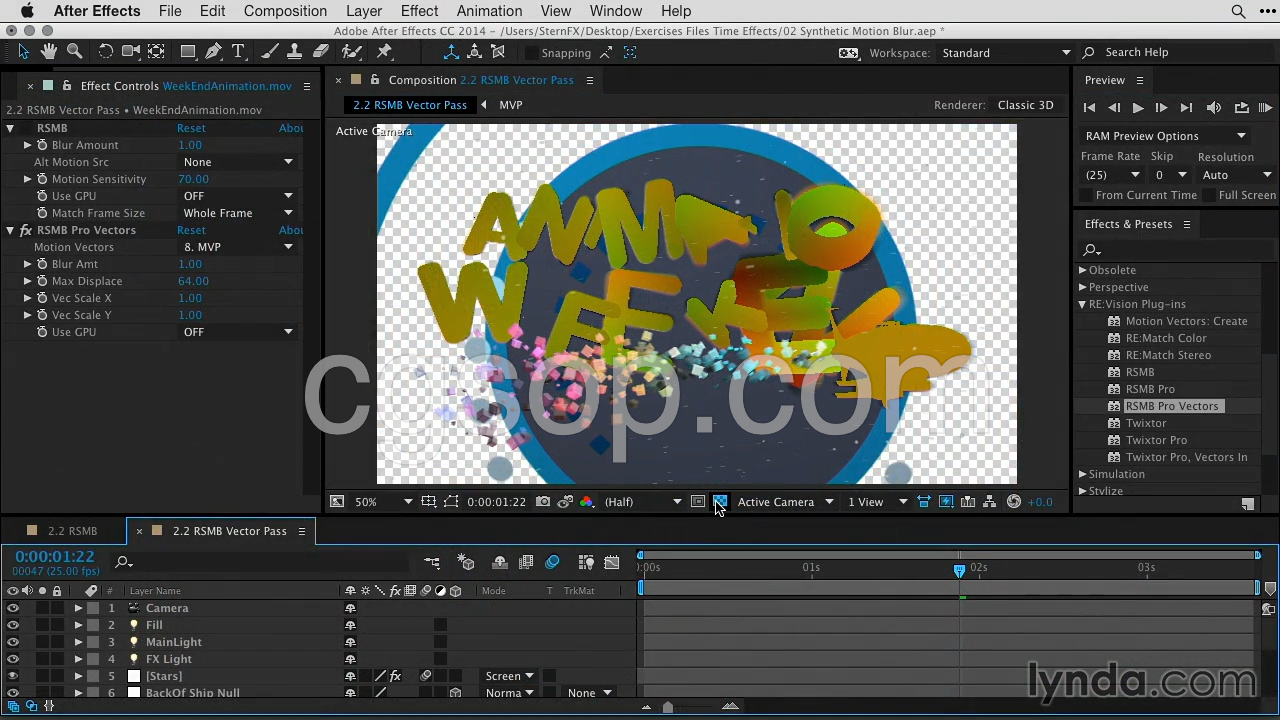The image size is (1280, 720).
Task: Select the Clone Stamp tool
Action: click(x=295, y=52)
